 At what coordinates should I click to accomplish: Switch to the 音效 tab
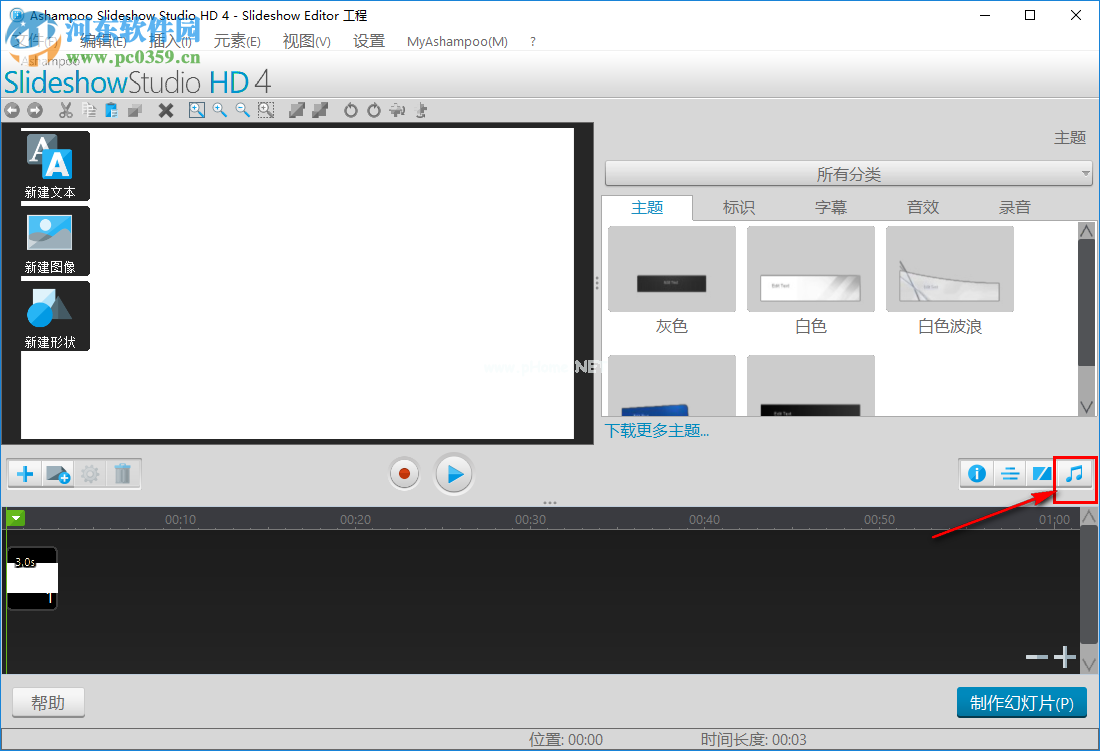tap(922, 207)
